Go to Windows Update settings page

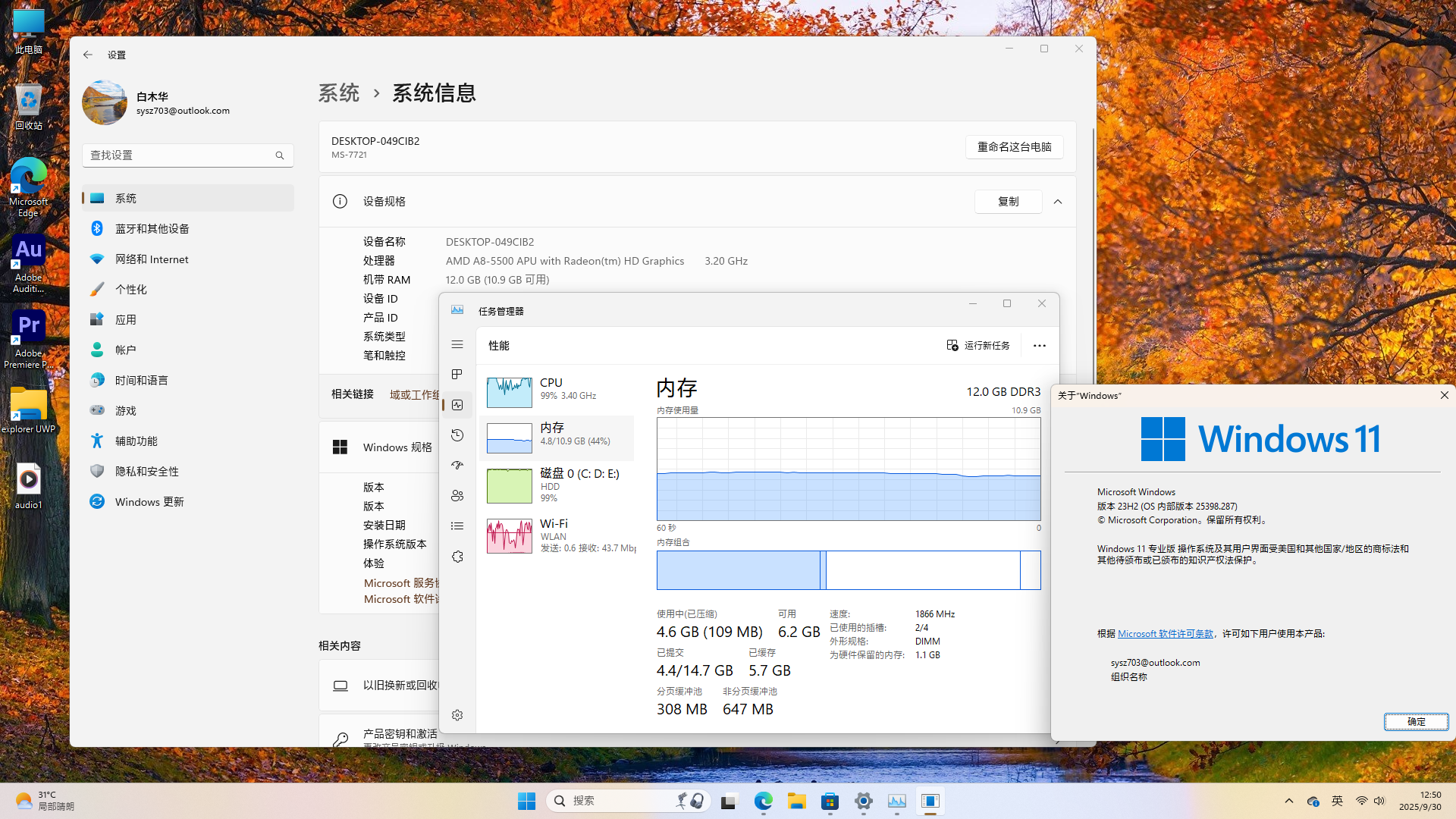pyautogui.click(x=149, y=502)
